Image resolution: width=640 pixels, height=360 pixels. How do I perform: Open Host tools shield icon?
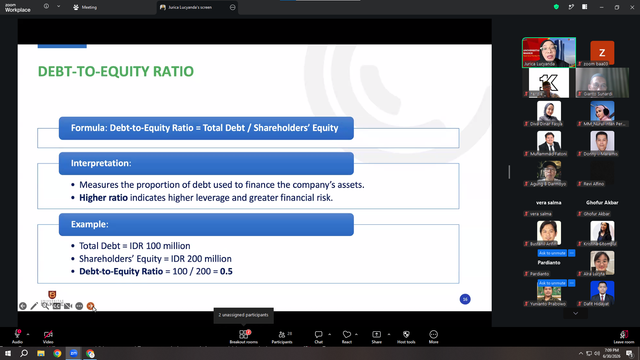coord(406,334)
